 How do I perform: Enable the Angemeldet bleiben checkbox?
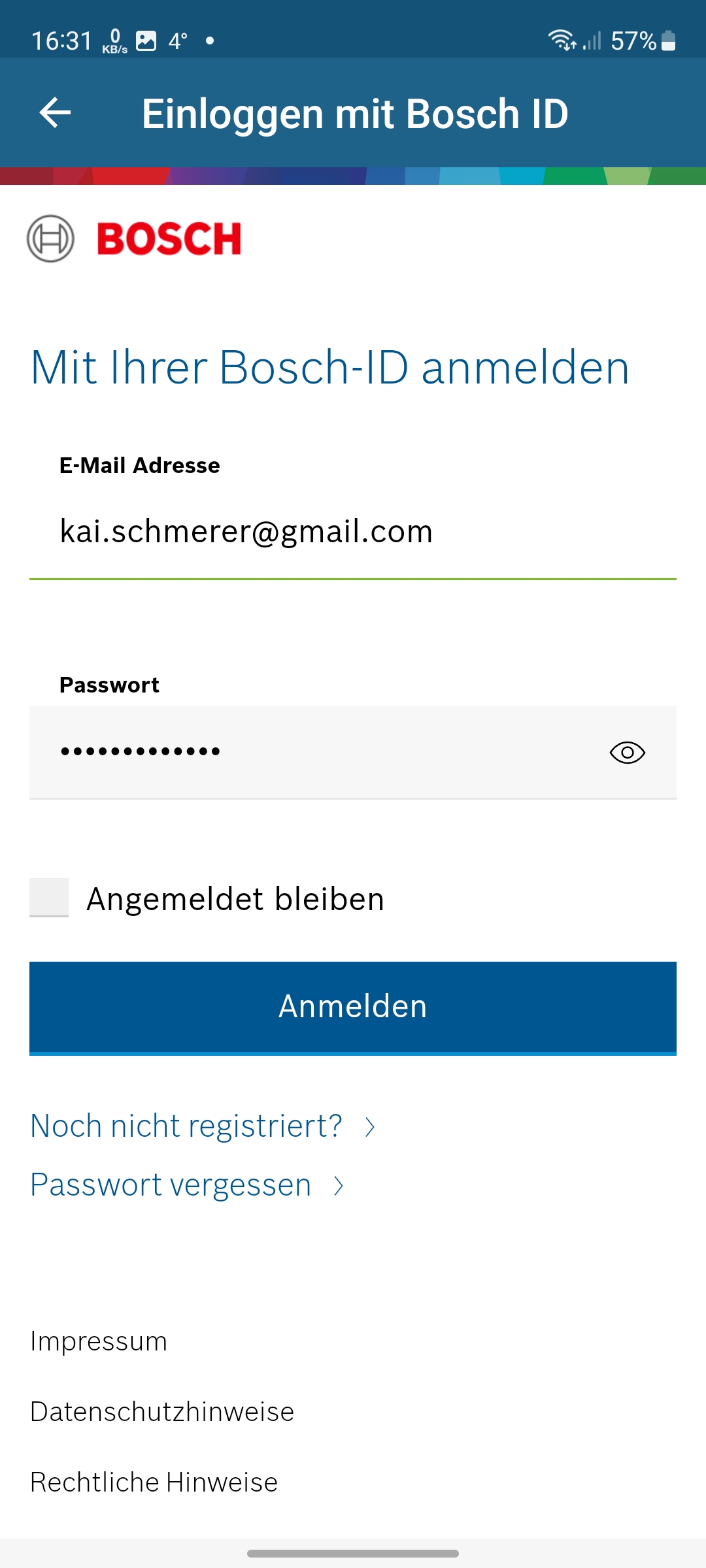coord(49,898)
